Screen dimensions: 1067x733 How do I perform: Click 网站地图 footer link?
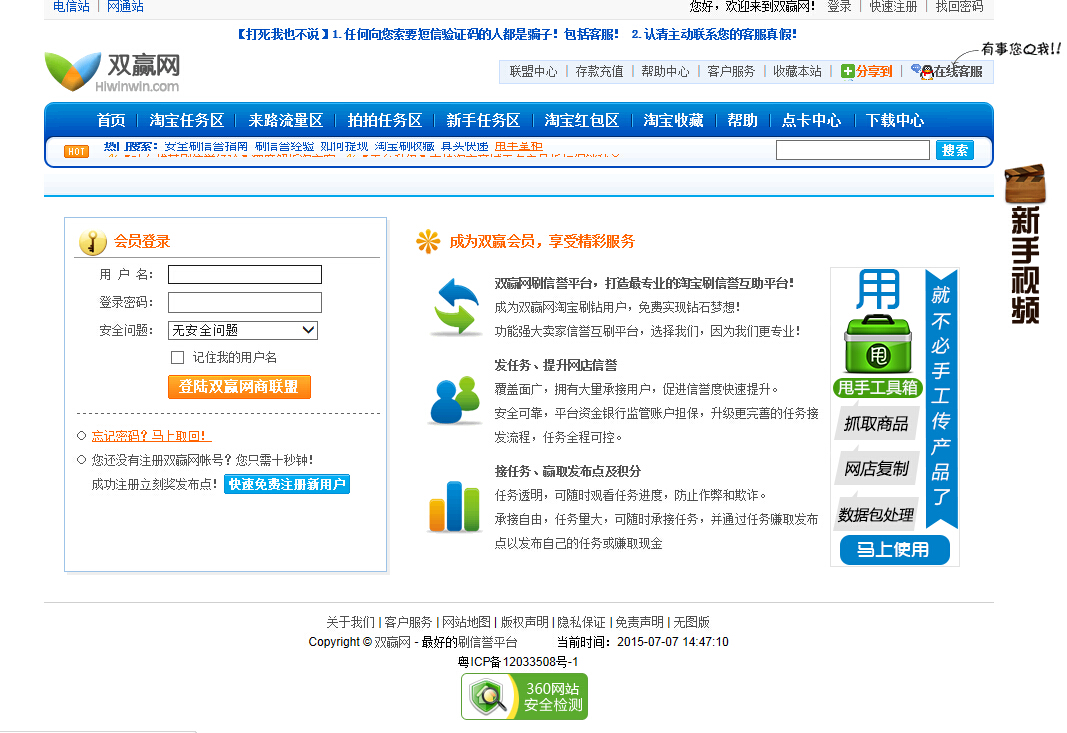point(466,622)
